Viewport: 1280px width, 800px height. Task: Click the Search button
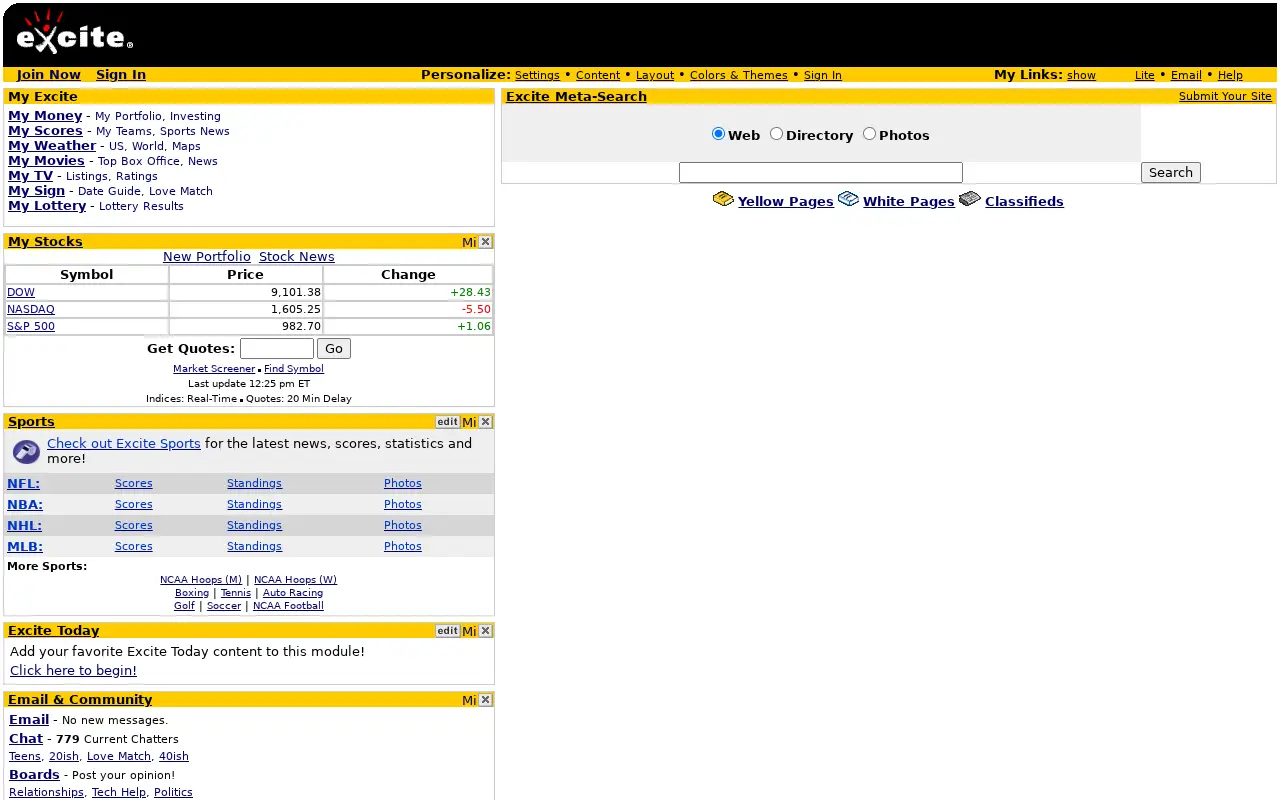pyautogui.click(x=1171, y=172)
